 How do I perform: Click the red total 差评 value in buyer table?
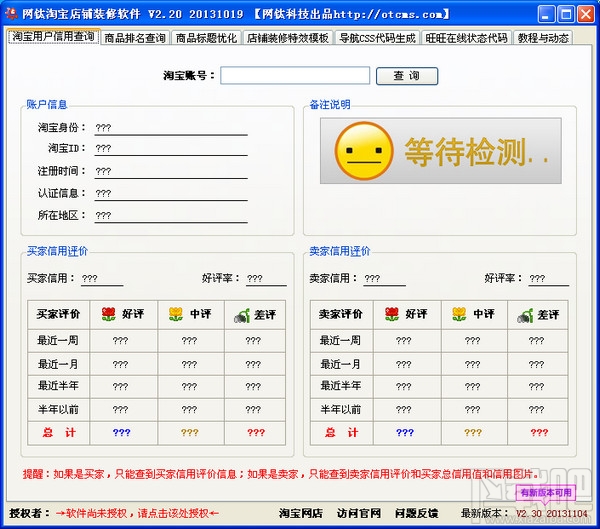pyautogui.click(x=256, y=433)
